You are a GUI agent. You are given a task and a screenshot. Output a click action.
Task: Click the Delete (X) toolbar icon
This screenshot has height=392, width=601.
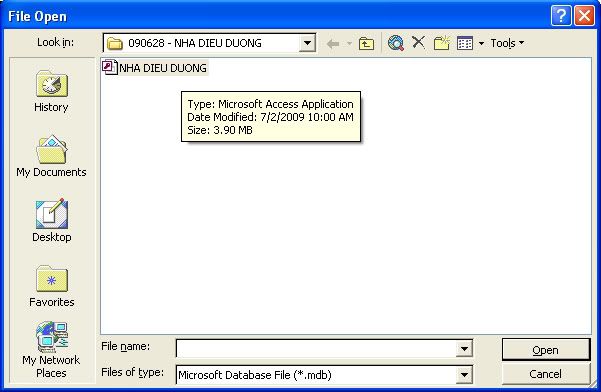418,43
